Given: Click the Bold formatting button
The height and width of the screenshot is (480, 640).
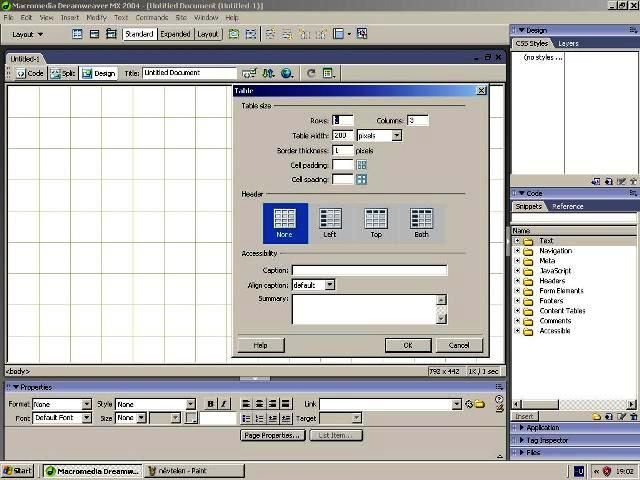Looking at the screenshot, I should pos(211,404).
